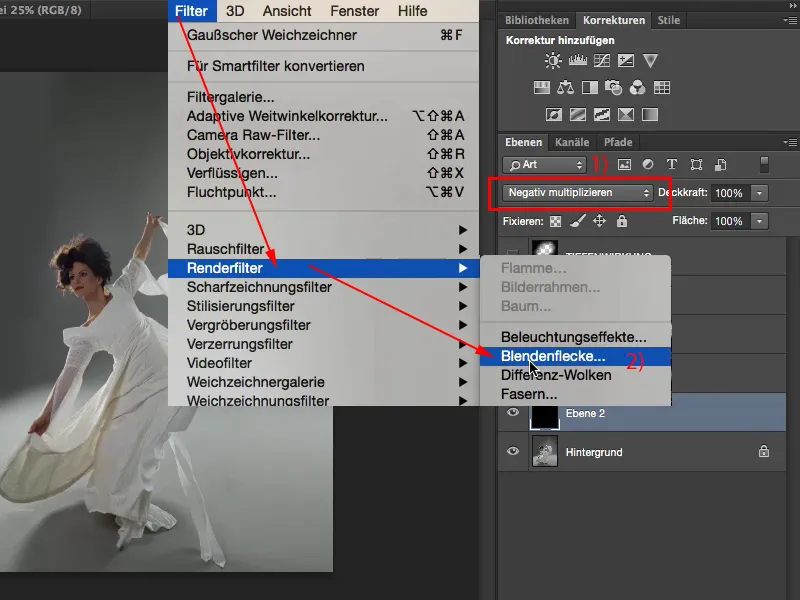This screenshot has height=600, width=800.
Task: Open the blend mode dropdown Negativ multiplizieren
Action: (577, 193)
